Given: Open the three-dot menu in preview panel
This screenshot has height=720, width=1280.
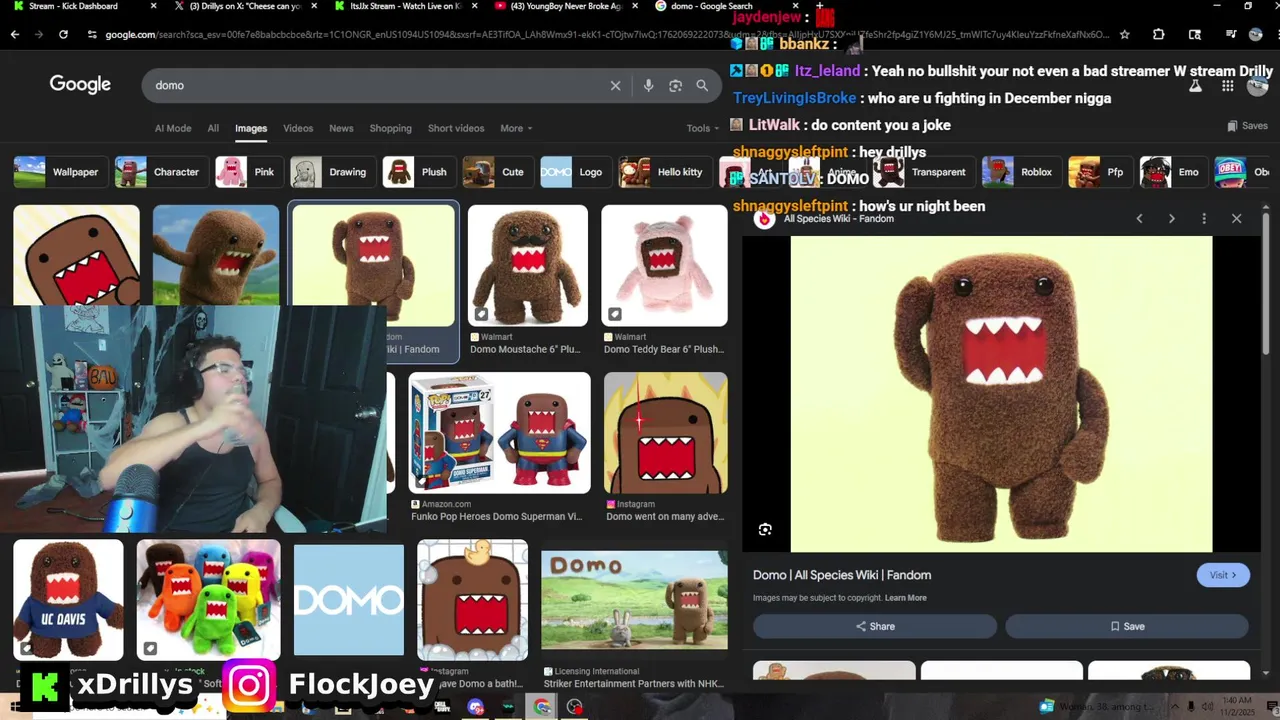Looking at the screenshot, I should click(1204, 218).
